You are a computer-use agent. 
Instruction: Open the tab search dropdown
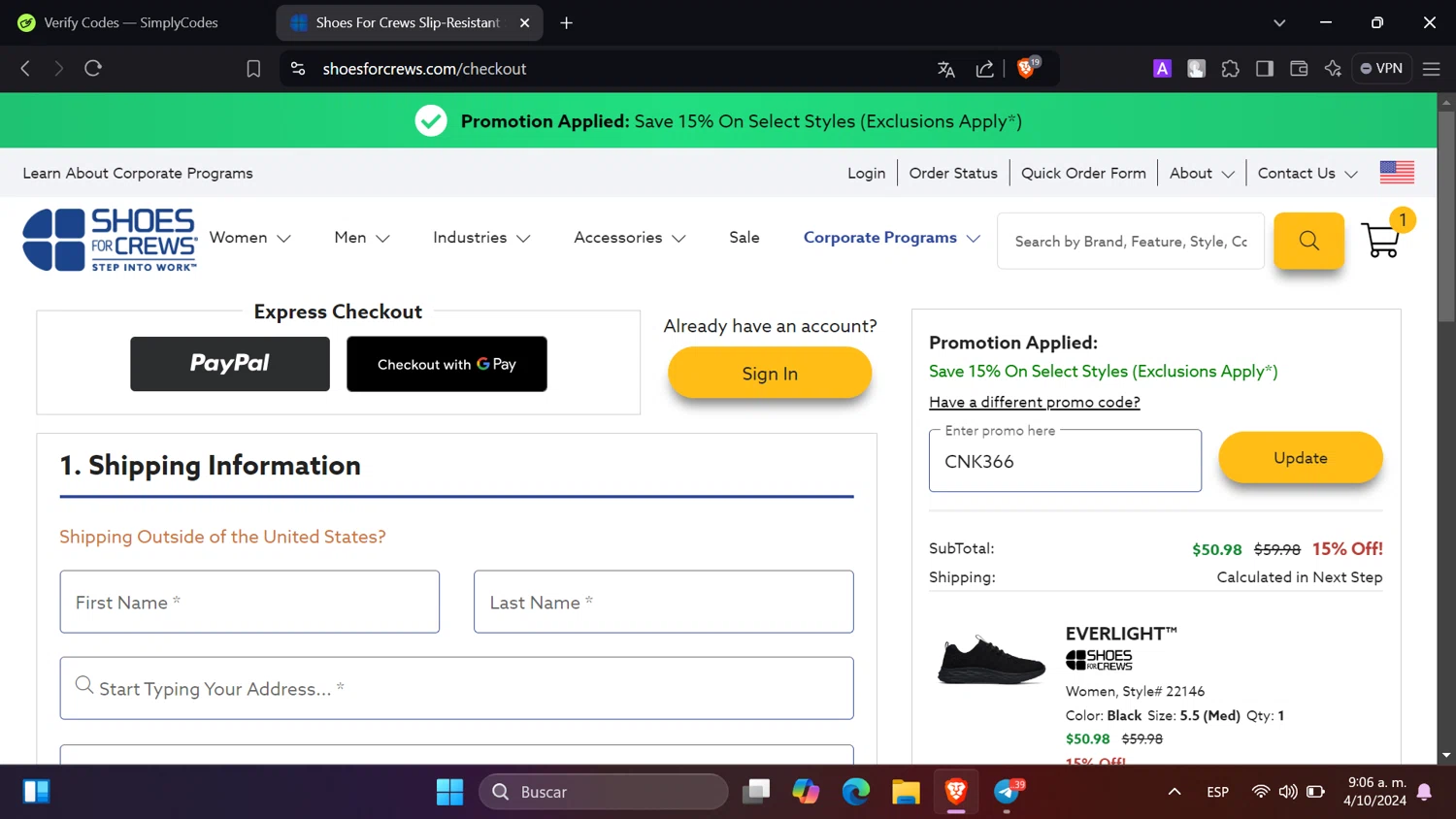pos(1279,22)
